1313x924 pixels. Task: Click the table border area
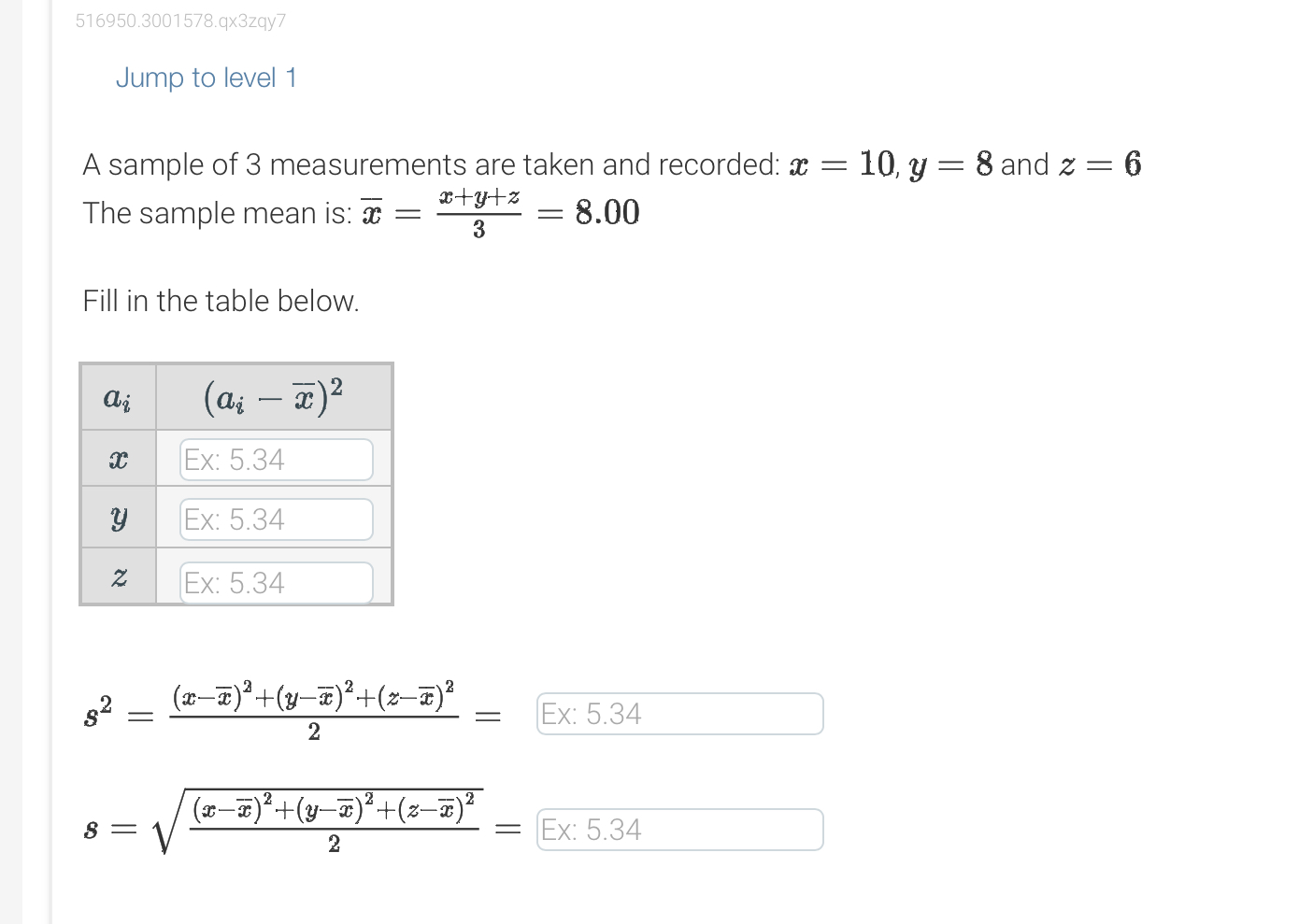[x=235, y=363]
